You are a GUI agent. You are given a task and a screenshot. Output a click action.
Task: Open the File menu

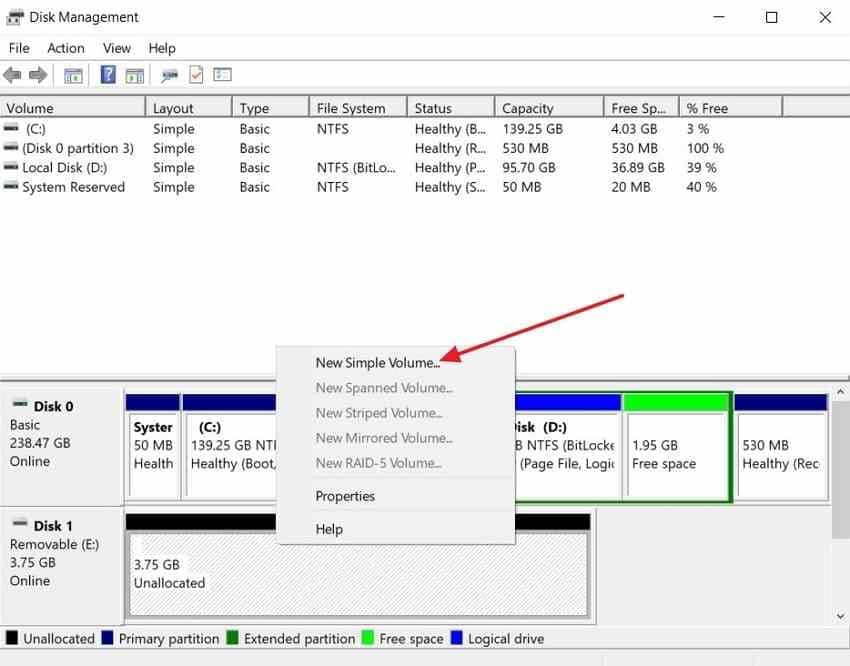click(x=19, y=48)
